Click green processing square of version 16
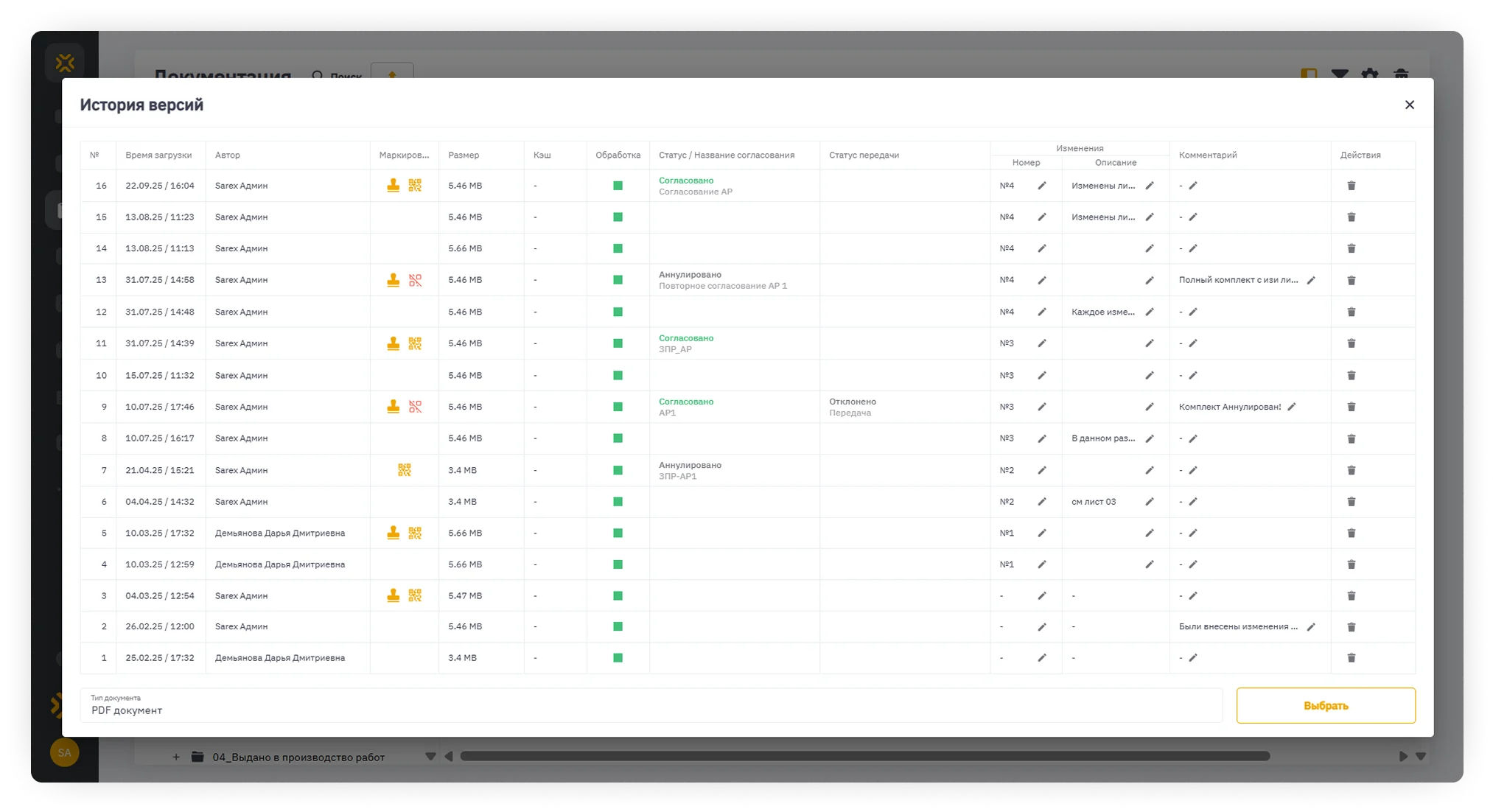1493x812 pixels. tap(618, 186)
